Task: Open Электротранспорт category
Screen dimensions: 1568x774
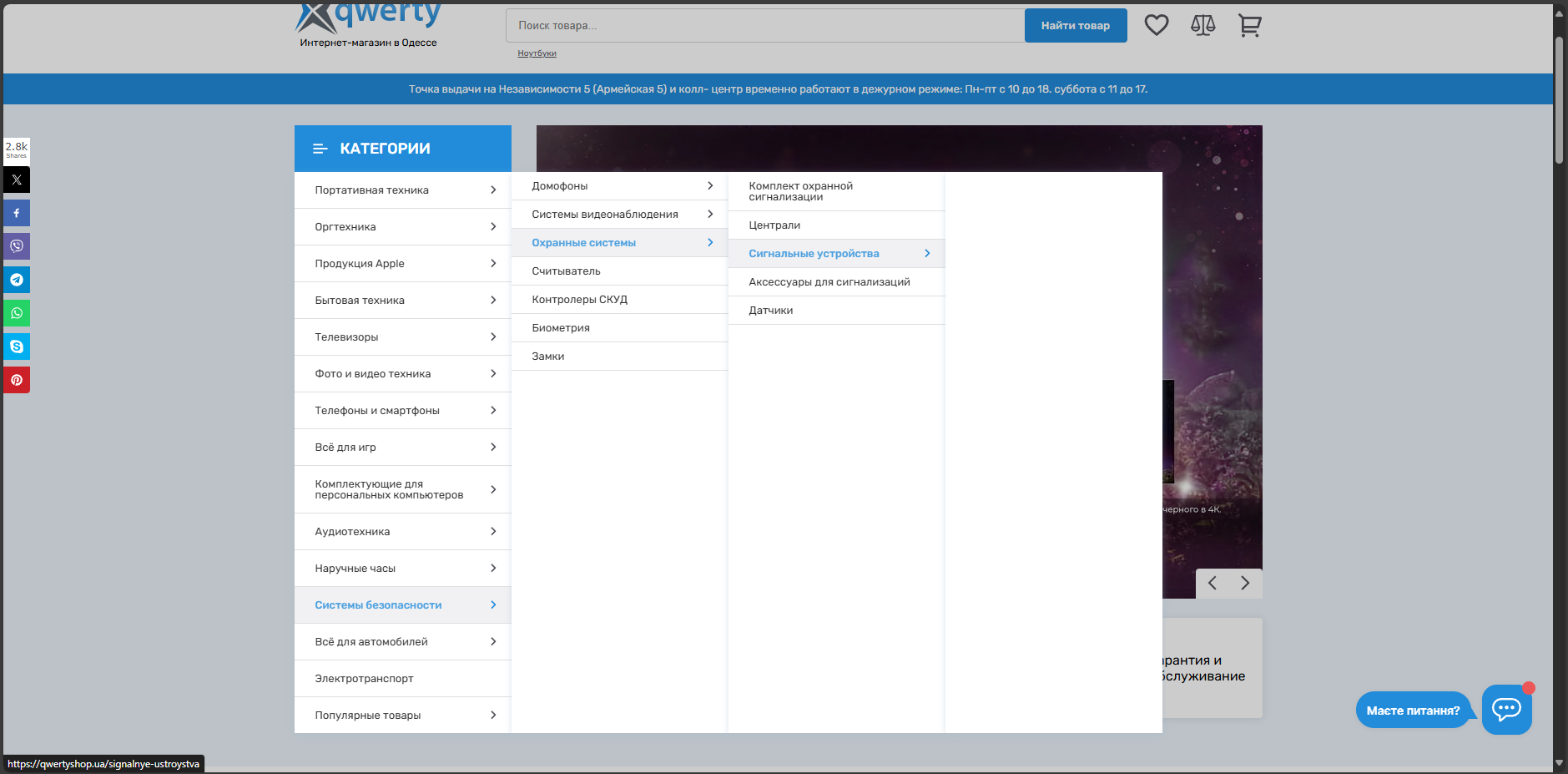Action: 364,679
